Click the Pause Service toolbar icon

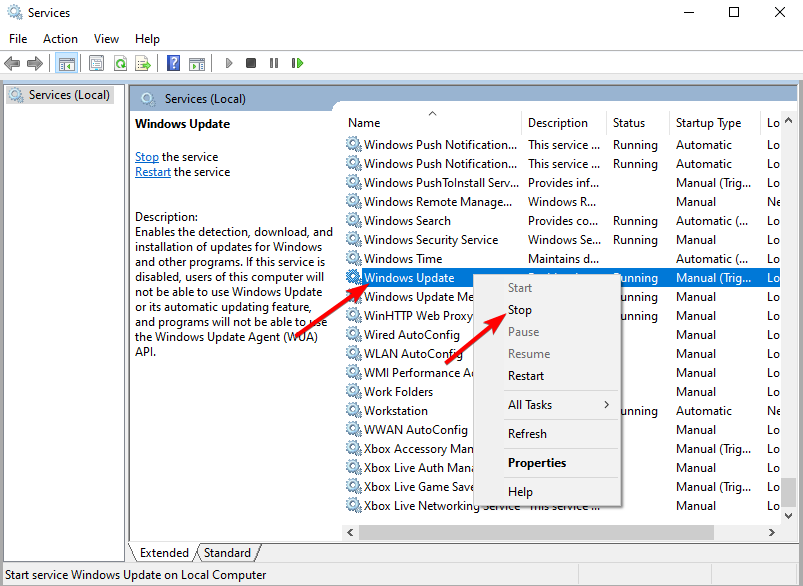tap(274, 64)
